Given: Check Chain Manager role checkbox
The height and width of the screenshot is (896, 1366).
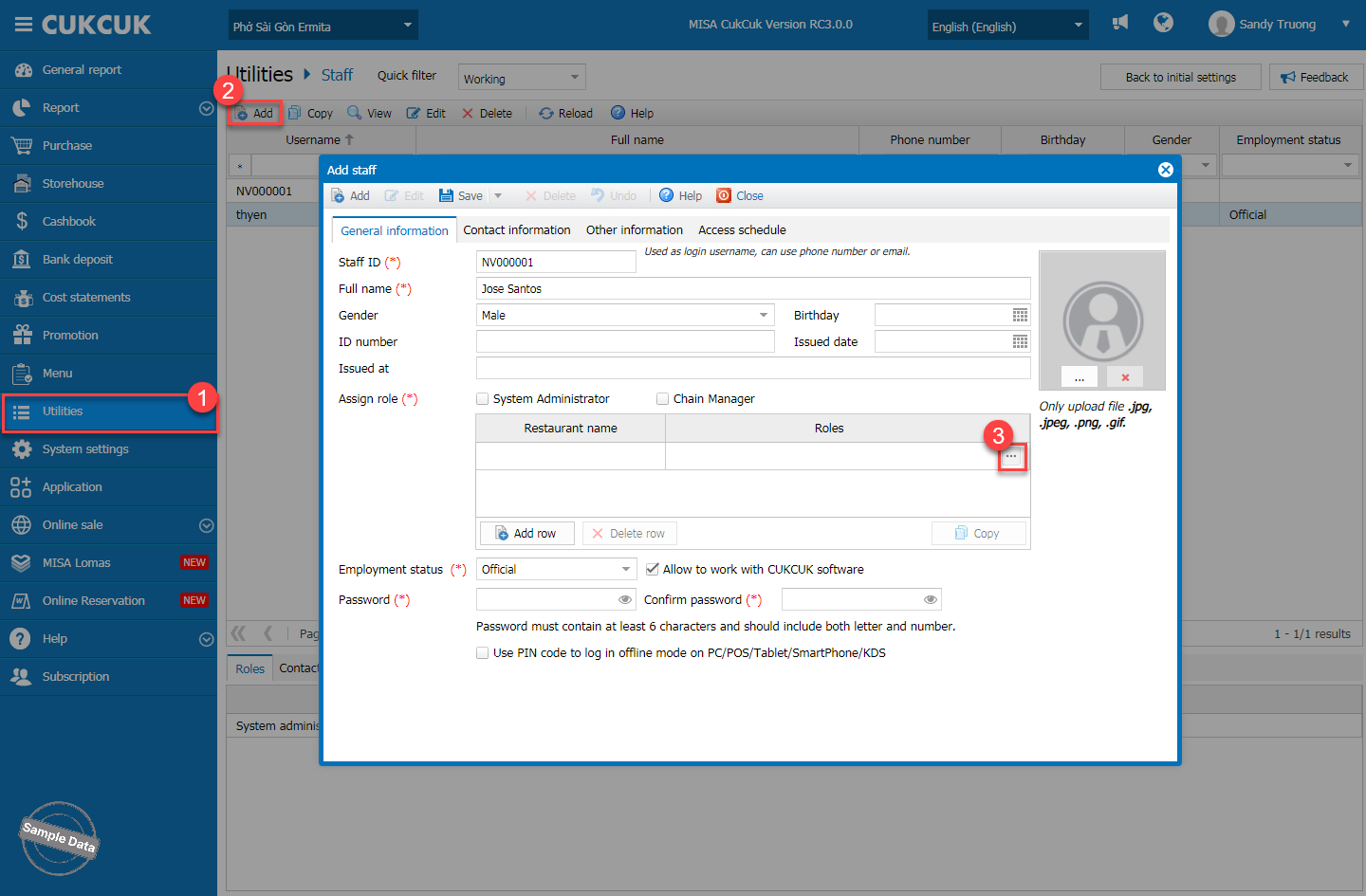Looking at the screenshot, I should [663, 399].
